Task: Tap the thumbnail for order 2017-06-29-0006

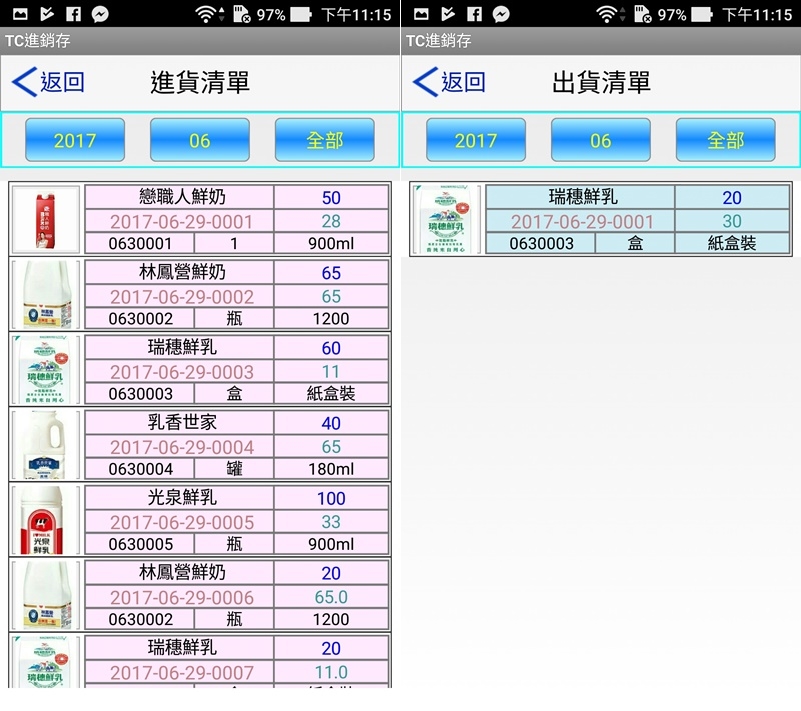Action: [46, 595]
